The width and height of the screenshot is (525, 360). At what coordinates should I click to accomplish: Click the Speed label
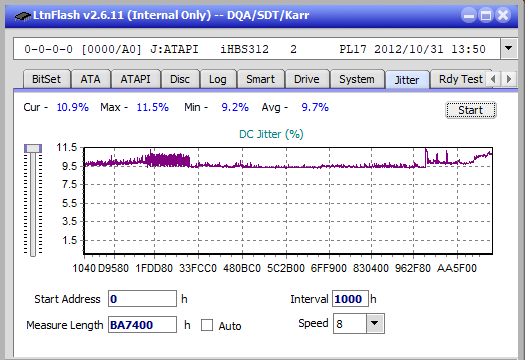313,323
